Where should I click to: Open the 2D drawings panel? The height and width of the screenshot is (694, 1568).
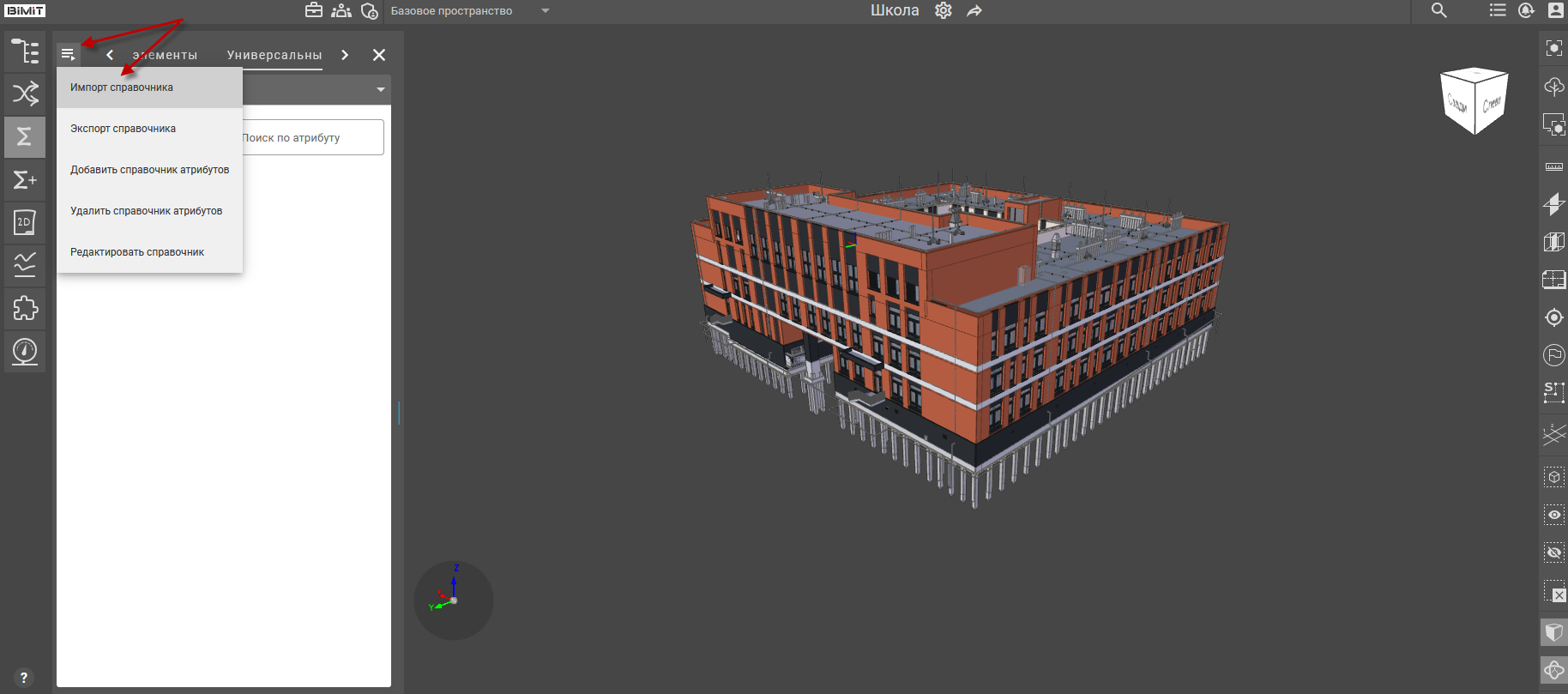[x=25, y=223]
